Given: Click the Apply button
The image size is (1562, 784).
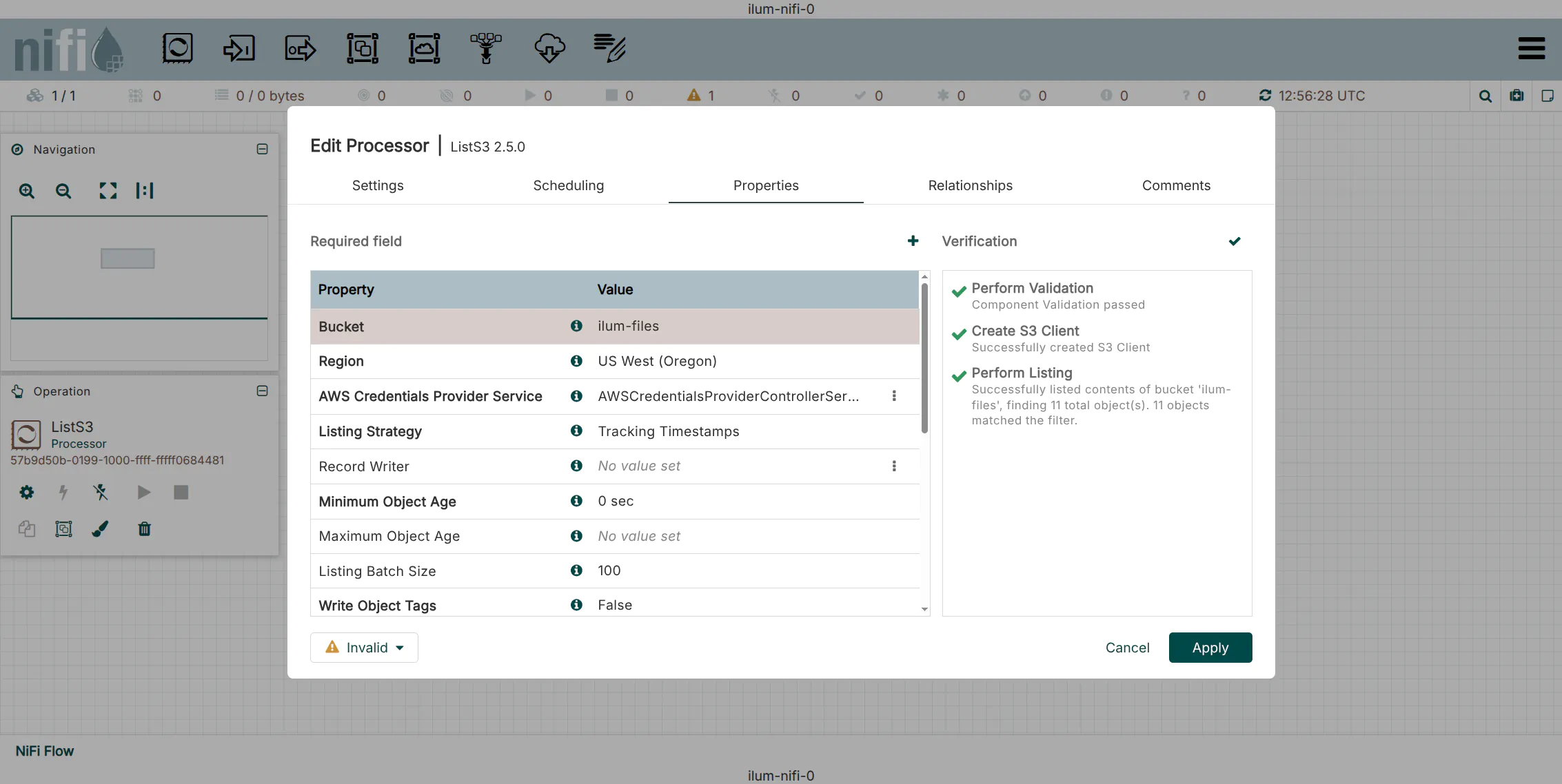Looking at the screenshot, I should point(1210,648).
